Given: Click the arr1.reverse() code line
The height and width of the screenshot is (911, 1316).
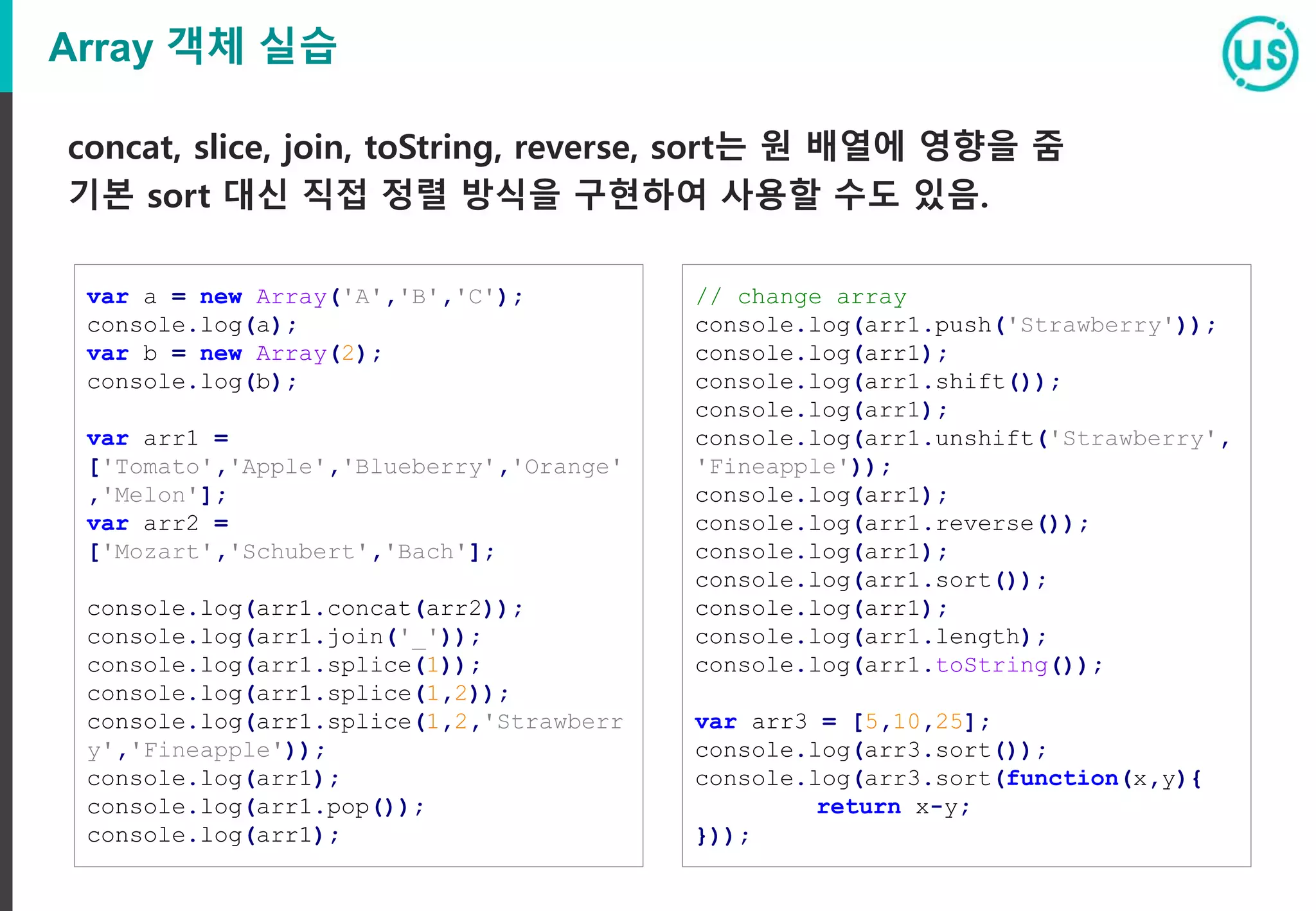Looking at the screenshot, I should click(x=891, y=524).
